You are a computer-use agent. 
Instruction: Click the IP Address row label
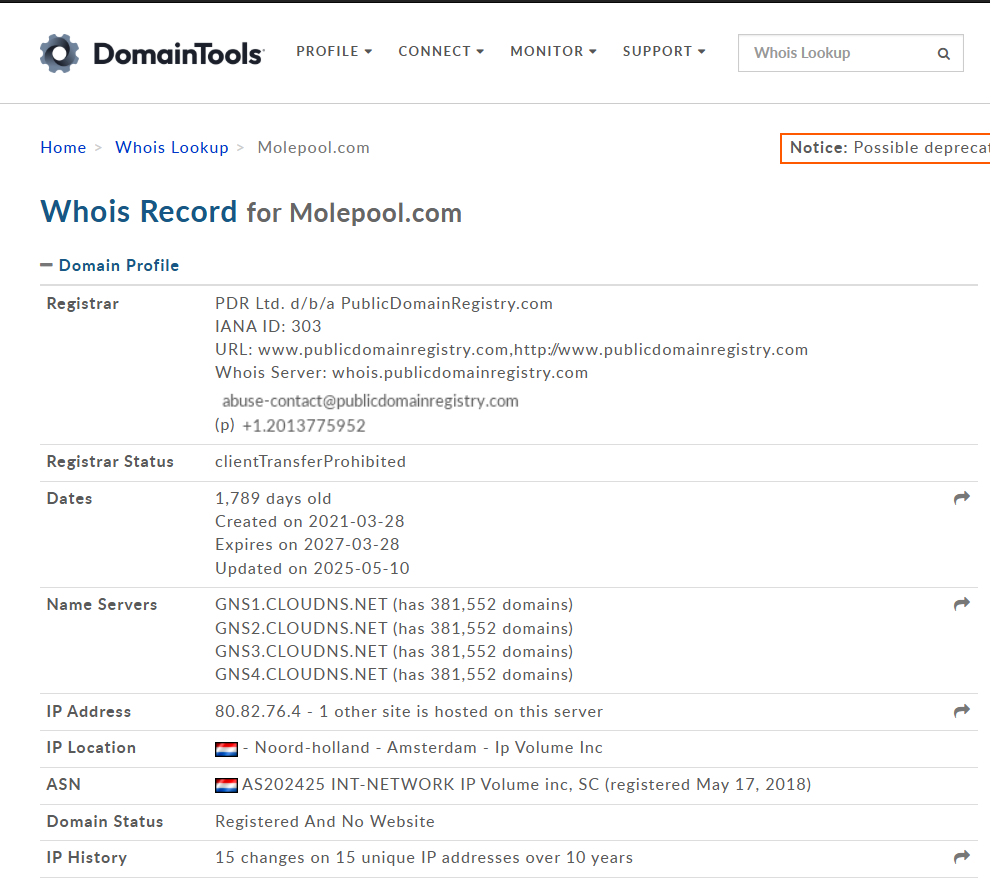88,712
